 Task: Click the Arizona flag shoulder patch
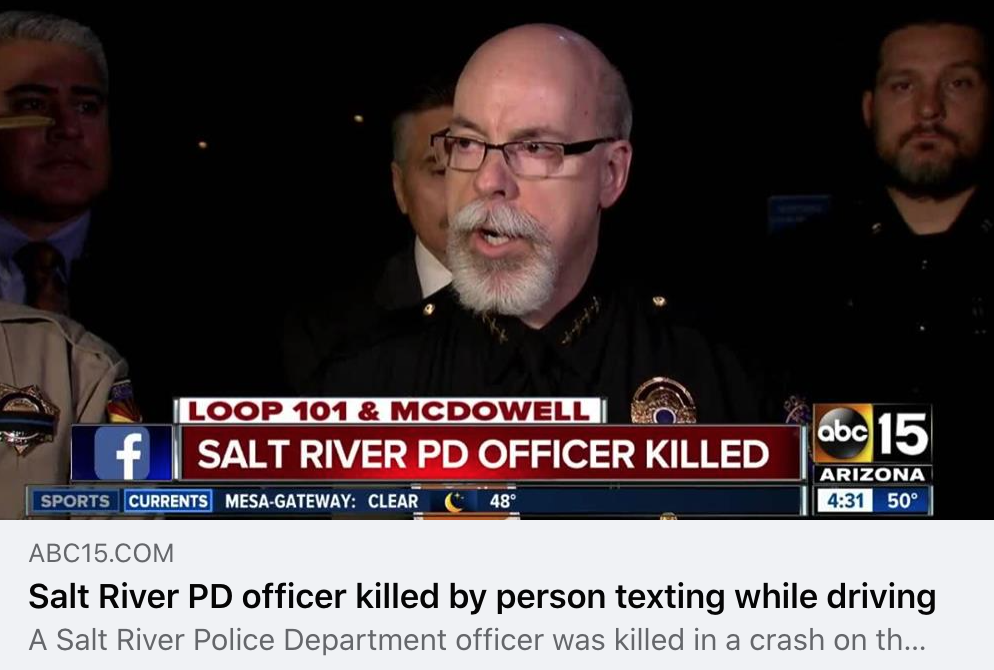point(123,402)
